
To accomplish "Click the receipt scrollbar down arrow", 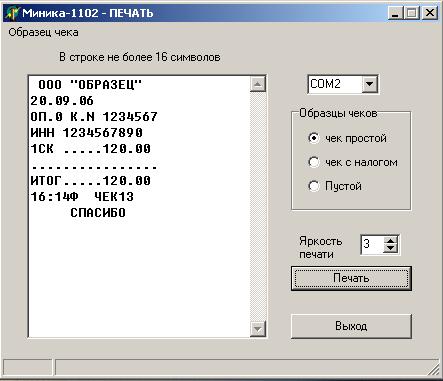I will (258, 329).
